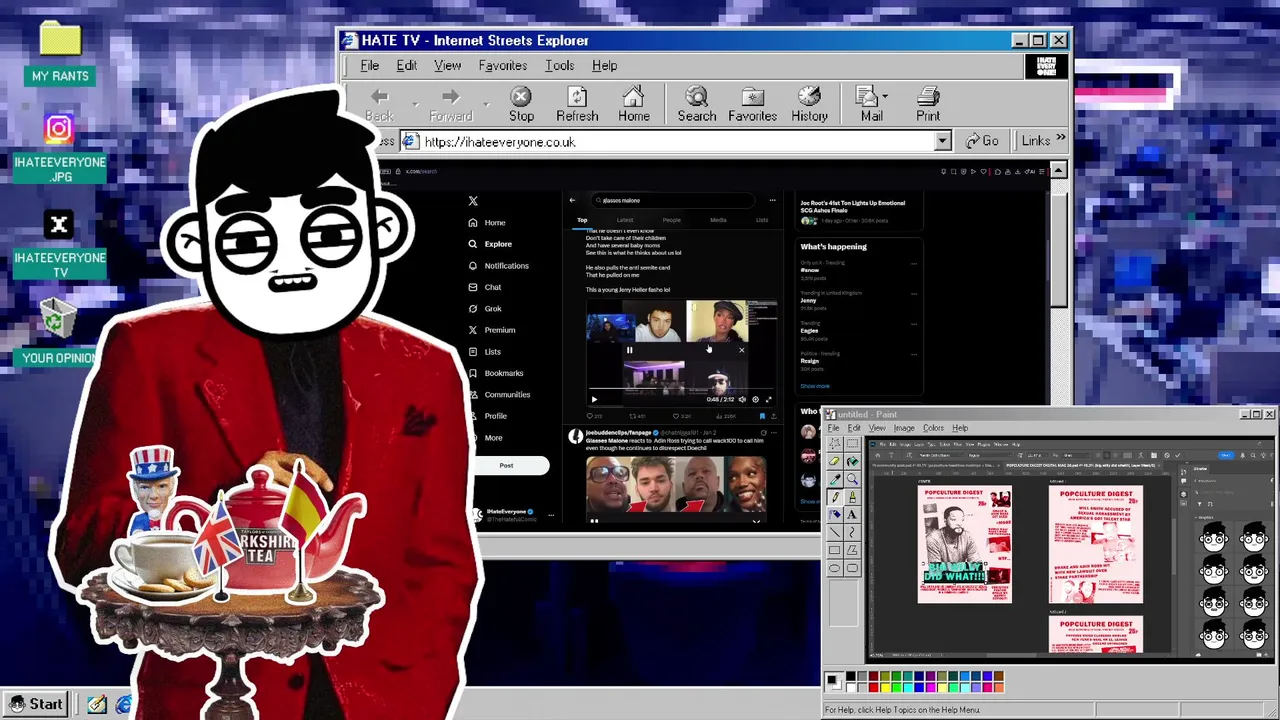Screen dimensions: 1280x720
Task: Expand the address bar dropdown arrow
Action: (x=942, y=142)
